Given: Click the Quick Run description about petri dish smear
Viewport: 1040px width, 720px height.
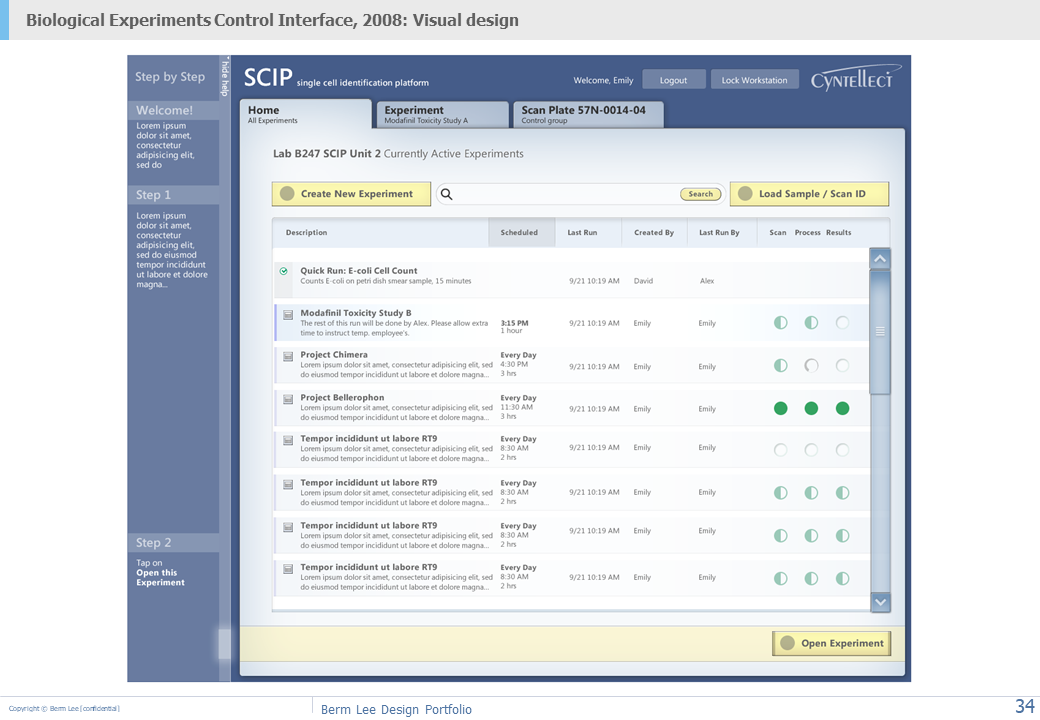Looking at the screenshot, I should [x=385, y=281].
